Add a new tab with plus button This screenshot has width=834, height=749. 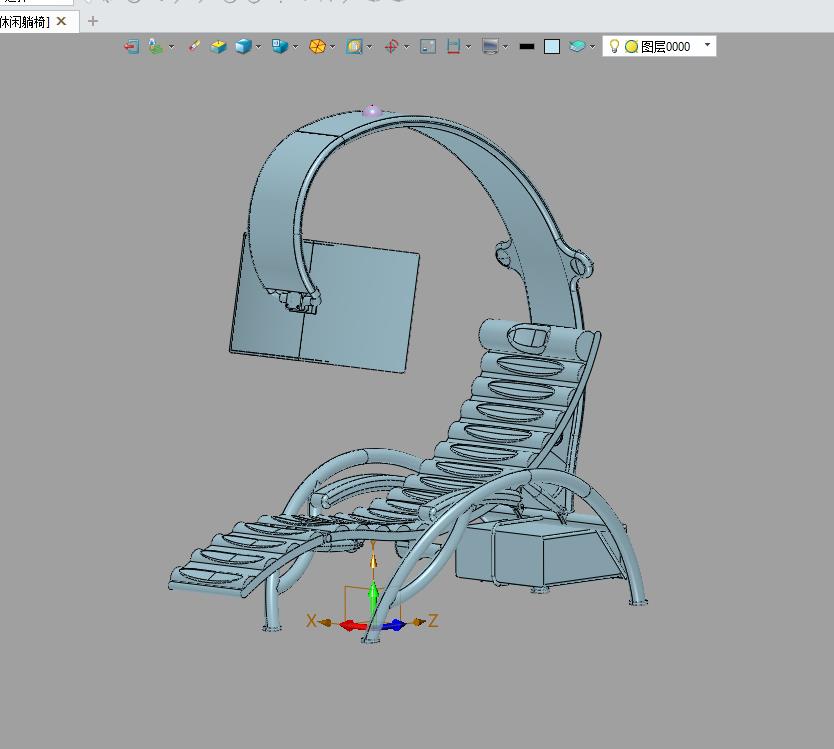coord(93,21)
